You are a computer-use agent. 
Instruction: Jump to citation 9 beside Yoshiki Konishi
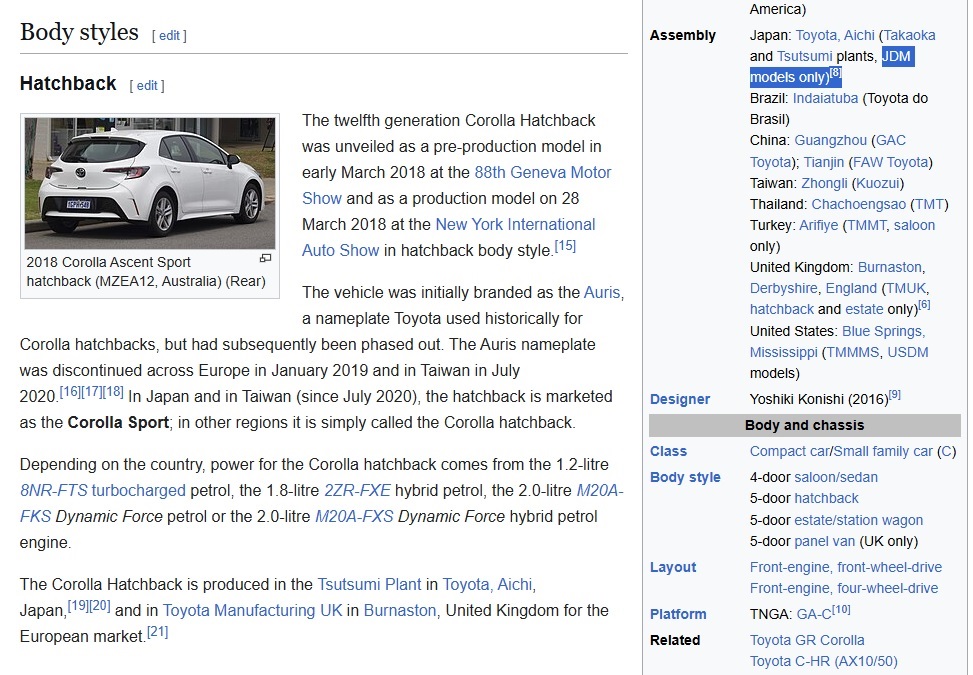895,395
